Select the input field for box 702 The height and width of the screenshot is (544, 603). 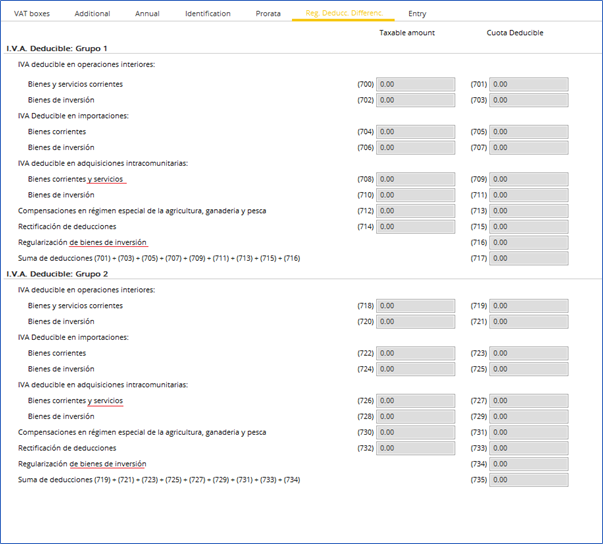point(415,100)
